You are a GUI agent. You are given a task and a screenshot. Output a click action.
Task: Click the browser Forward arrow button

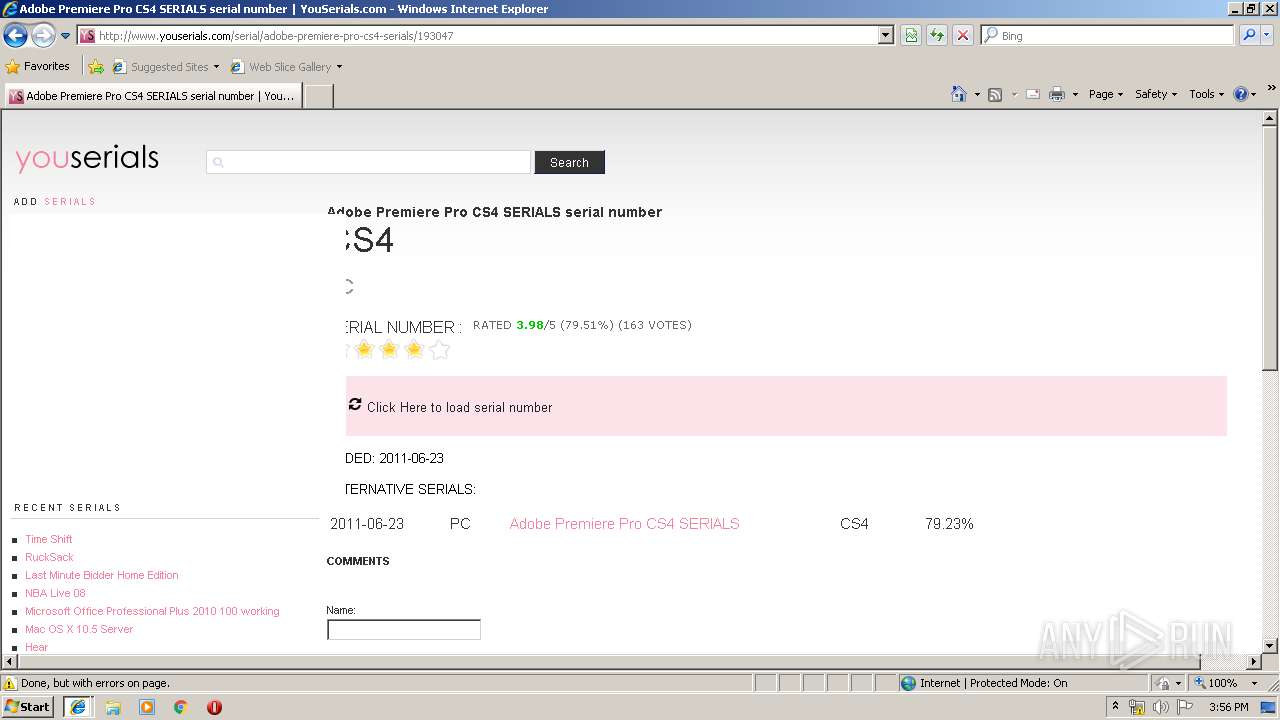pyautogui.click(x=43, y=36)
